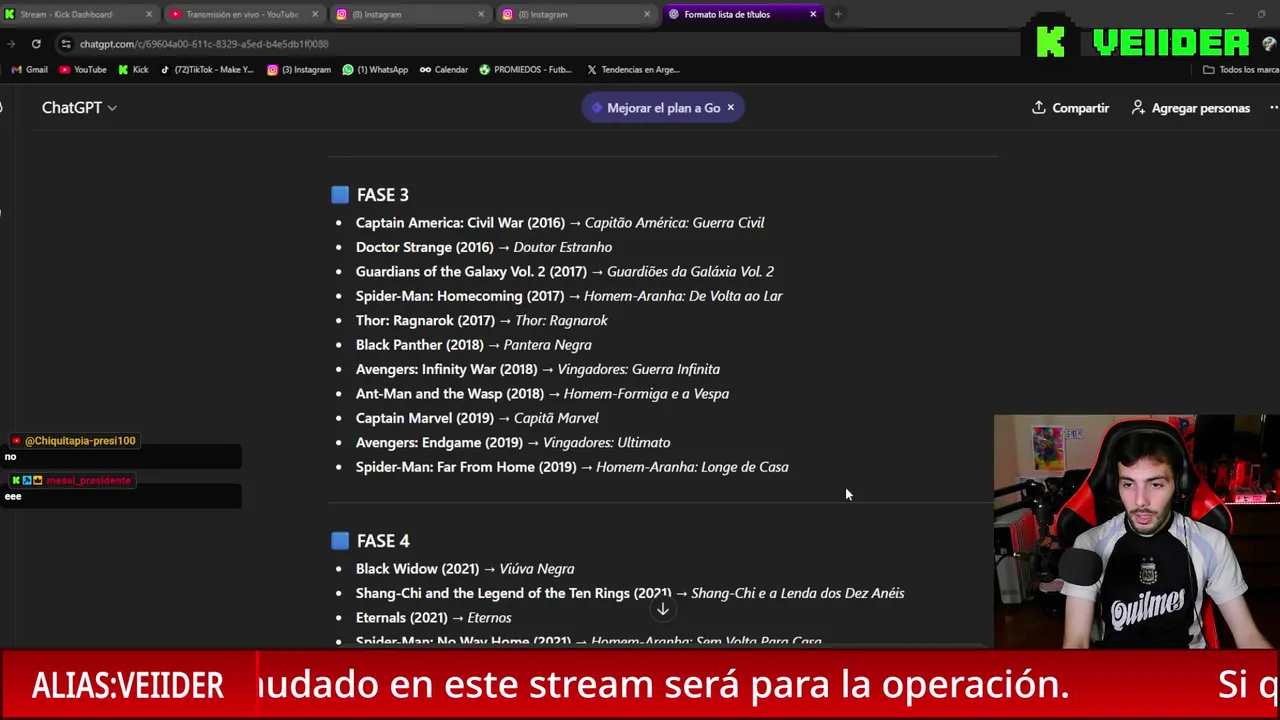Screen dimensions: 1280x720
Task: Click Guardians of the Galaxy Vol. 2 line
Action: (565, 272)
